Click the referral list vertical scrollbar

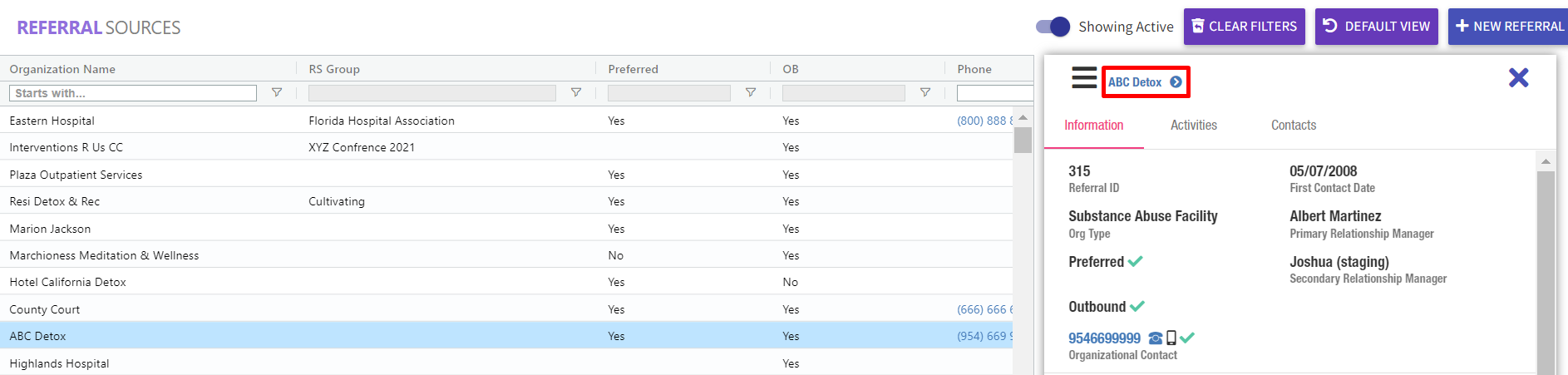[1023, 140]
